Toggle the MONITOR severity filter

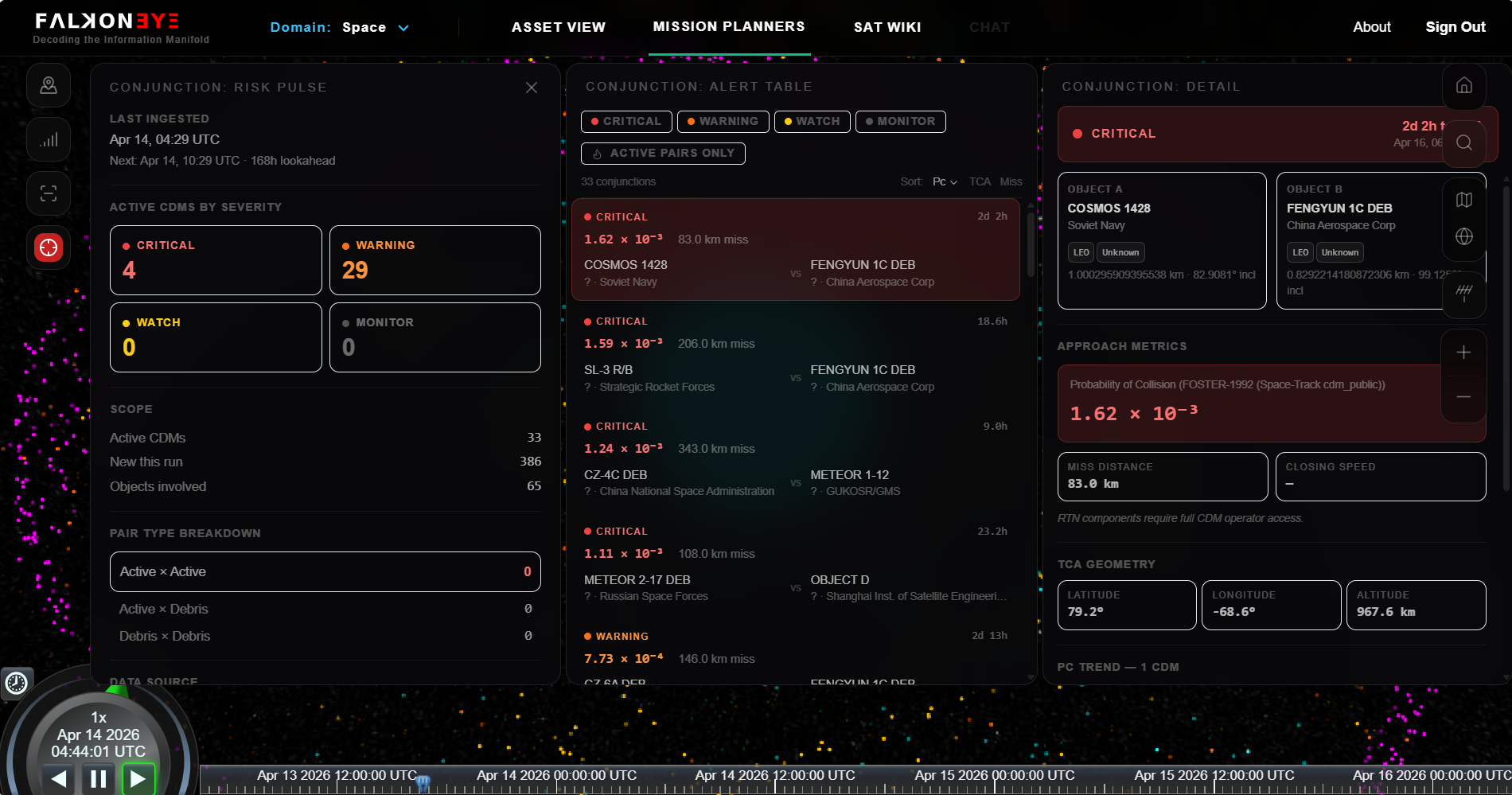(x=901, y=121)
